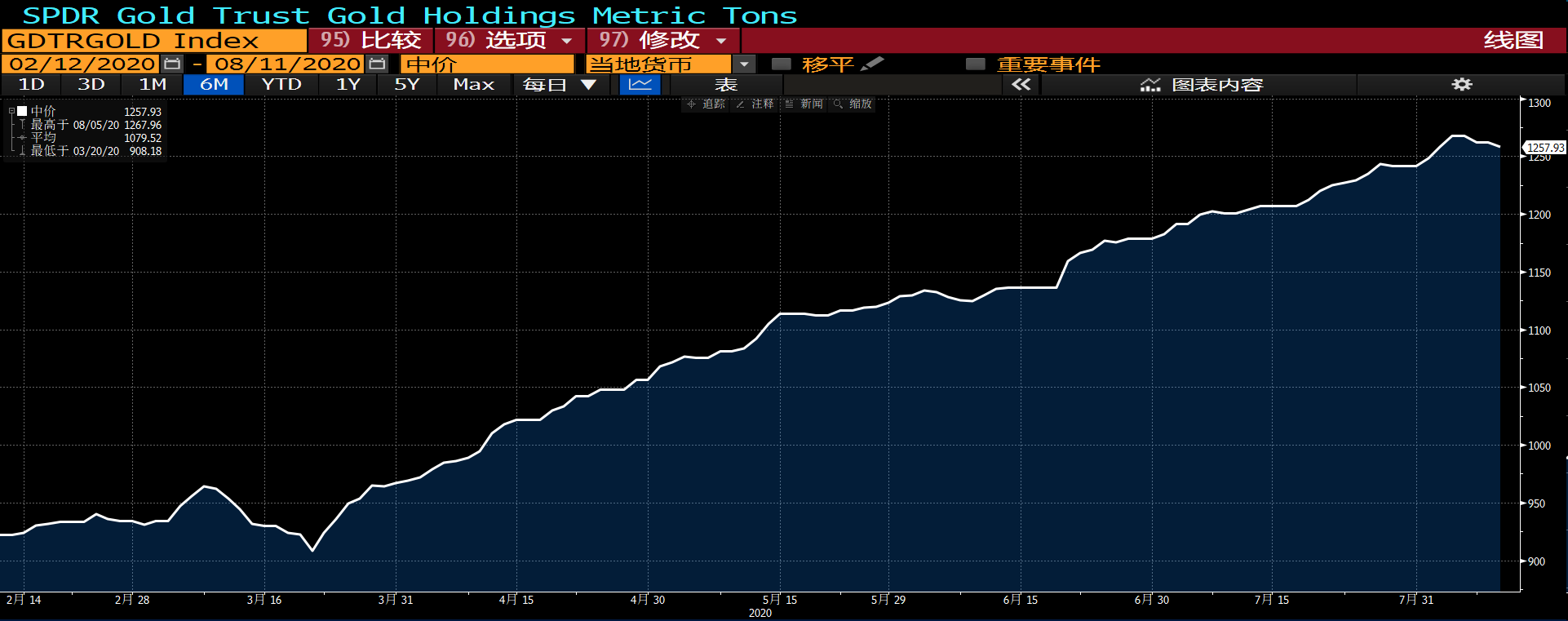The image size is (1568, 621).
Task: Click the 6月 30 date axis label
Action: [x=1152, y=600]
